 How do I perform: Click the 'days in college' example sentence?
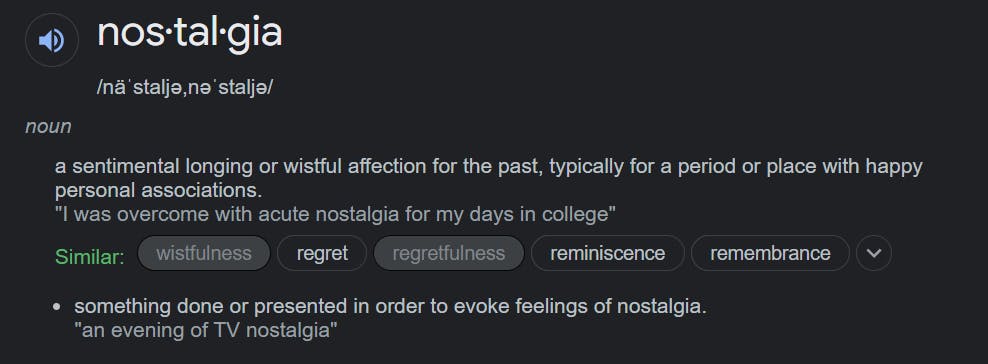(335, 214)
